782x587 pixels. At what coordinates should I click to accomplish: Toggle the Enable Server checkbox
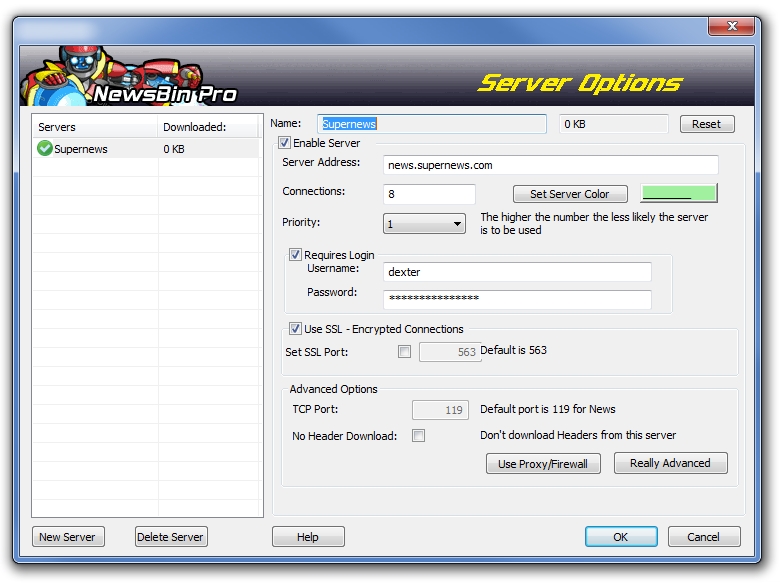[x=284, y=143]
